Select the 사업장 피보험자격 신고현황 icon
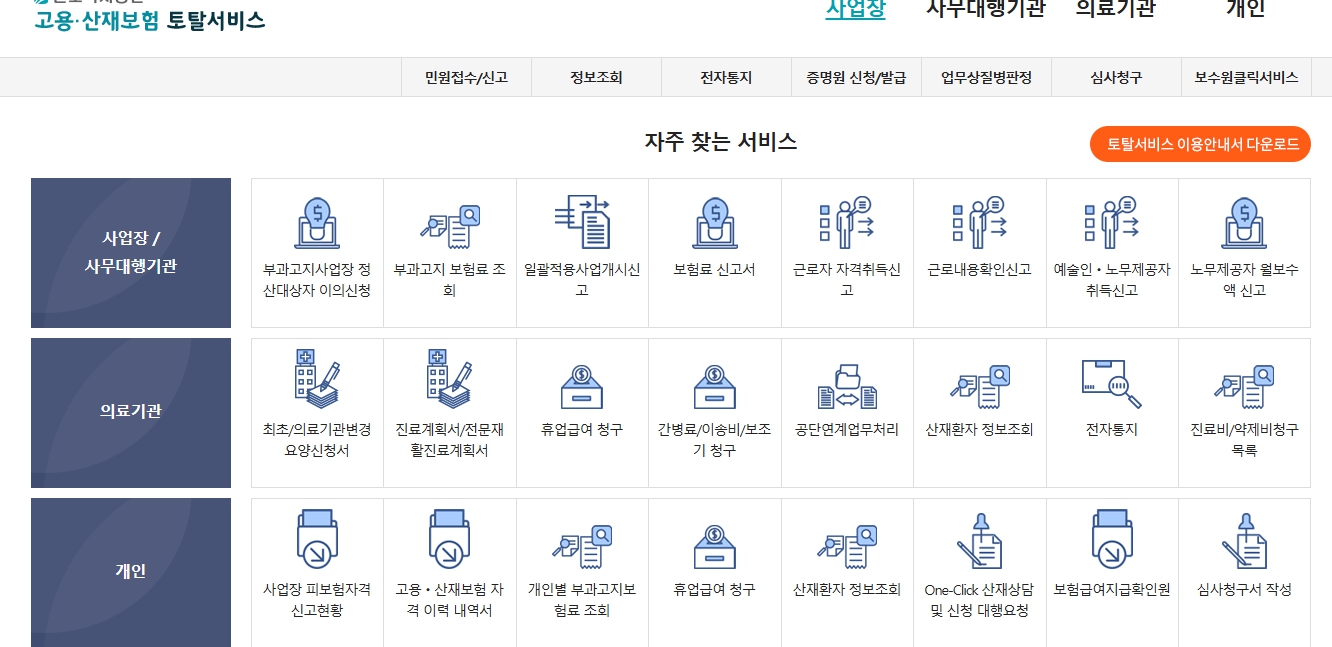This screenshot has height=647, width=1332. click(317, 558)
